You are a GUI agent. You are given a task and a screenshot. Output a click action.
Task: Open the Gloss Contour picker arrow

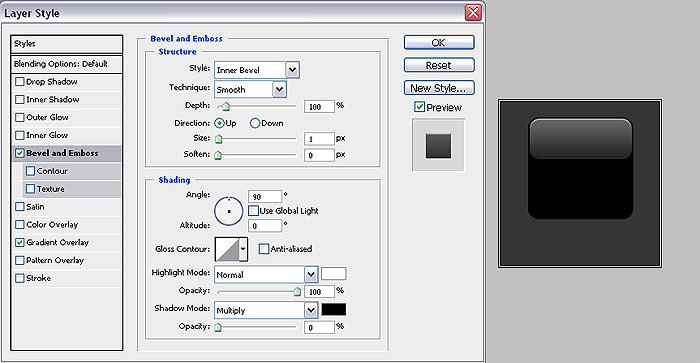tap(243, 249)
